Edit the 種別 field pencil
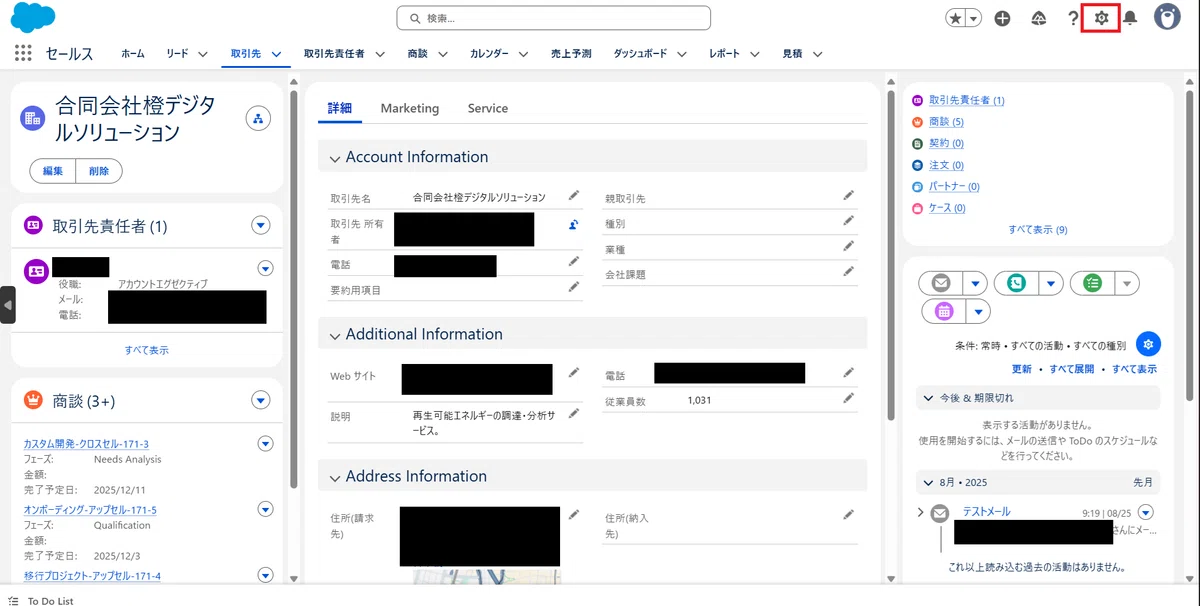This screenshot has height=606, width=1200. [x=849, y=220]
